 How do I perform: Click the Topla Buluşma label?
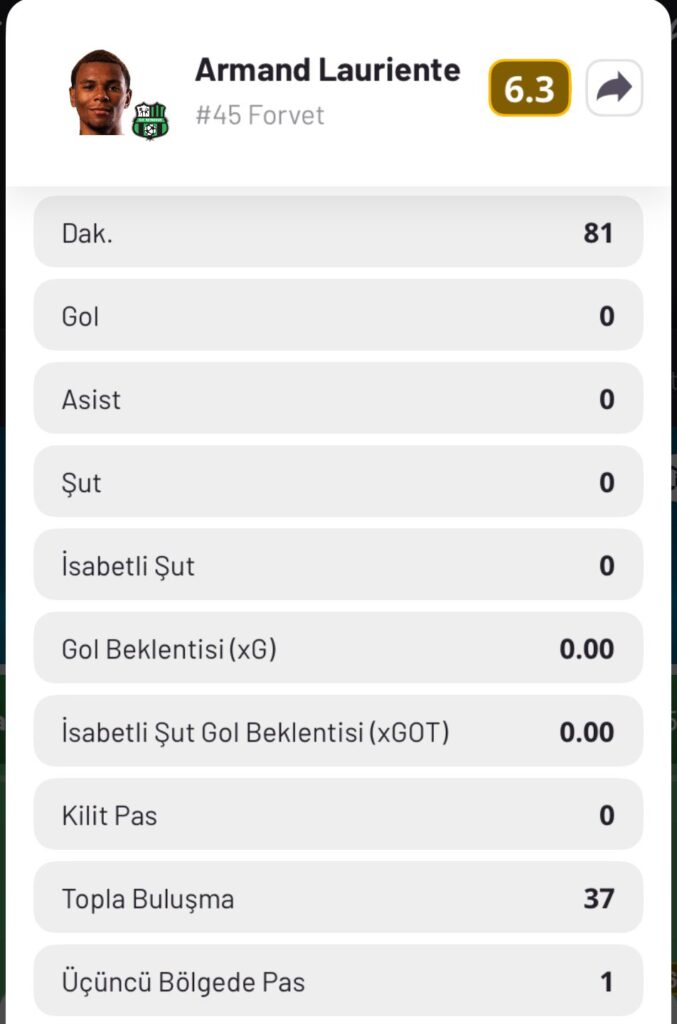pyautogui.click(x=148, y=898)
